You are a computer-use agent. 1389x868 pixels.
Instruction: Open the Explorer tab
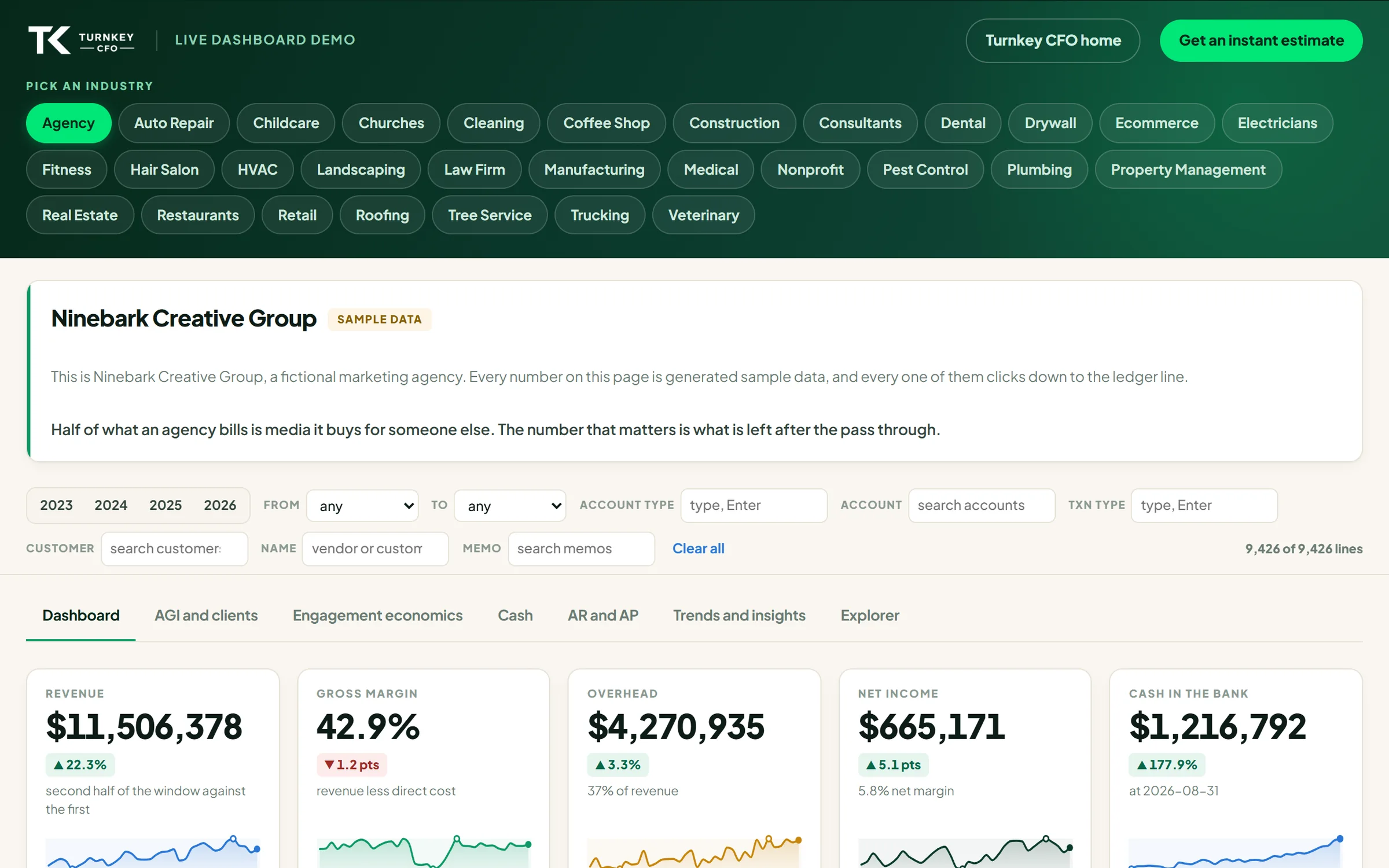point(870,616)
